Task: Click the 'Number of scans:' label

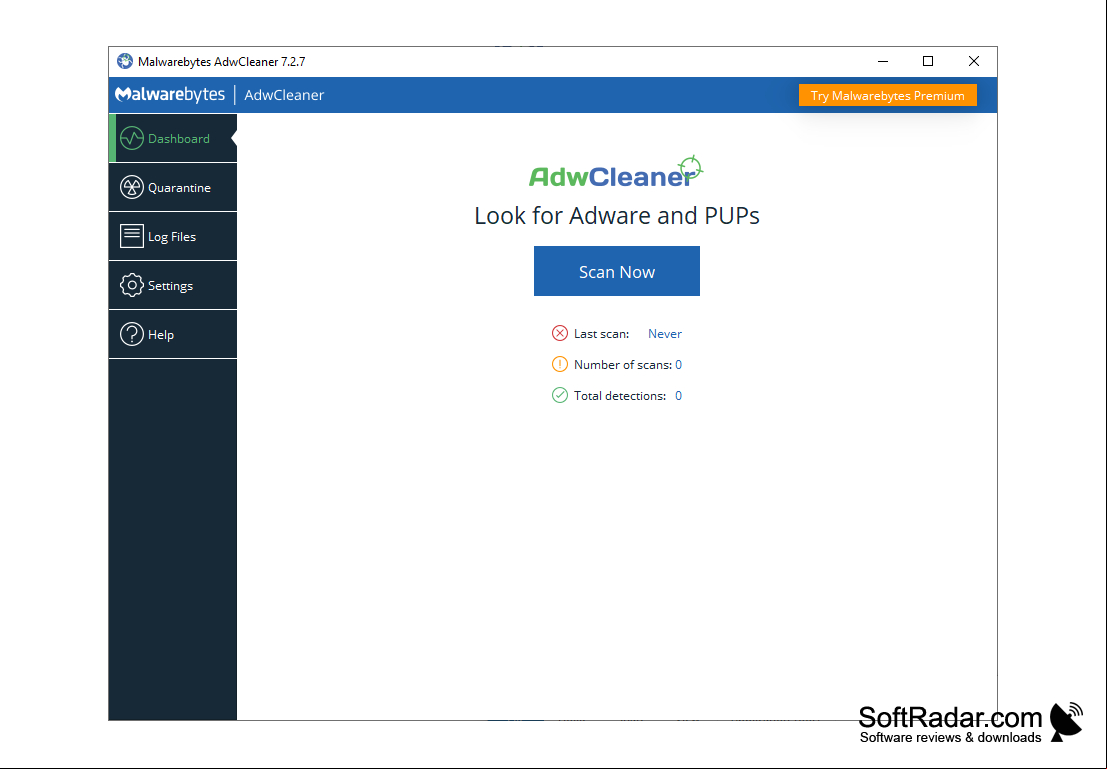Action: 623,365
